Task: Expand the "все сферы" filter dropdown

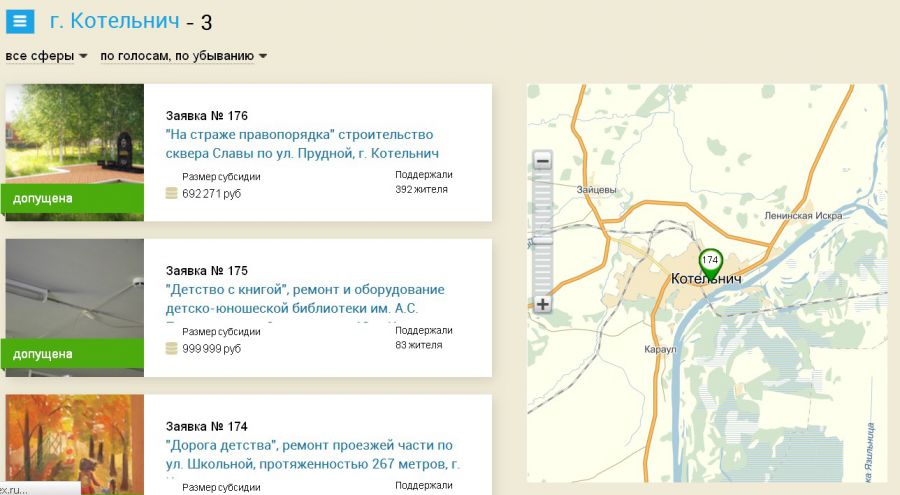Action: 46,56
